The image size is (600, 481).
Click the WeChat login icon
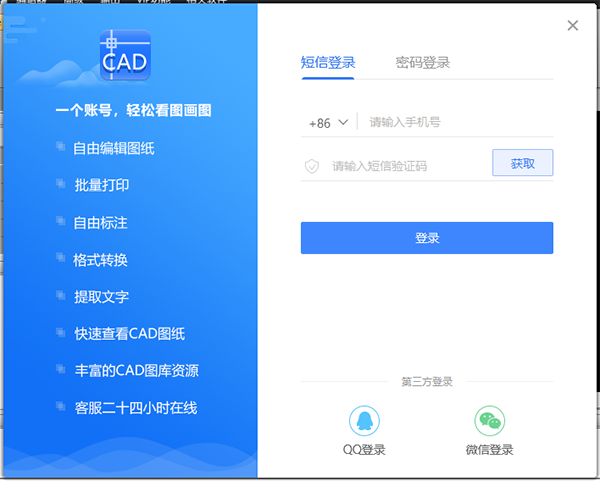click(x=489, y=421)
